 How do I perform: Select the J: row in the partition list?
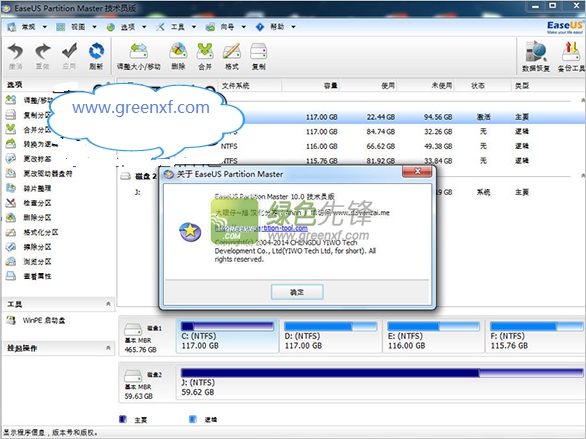point(351,192)
